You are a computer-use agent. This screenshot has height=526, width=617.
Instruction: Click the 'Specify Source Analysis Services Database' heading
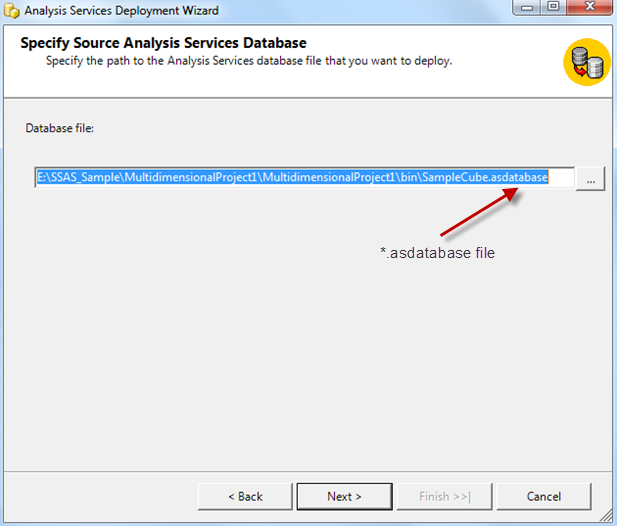point(163,43)
